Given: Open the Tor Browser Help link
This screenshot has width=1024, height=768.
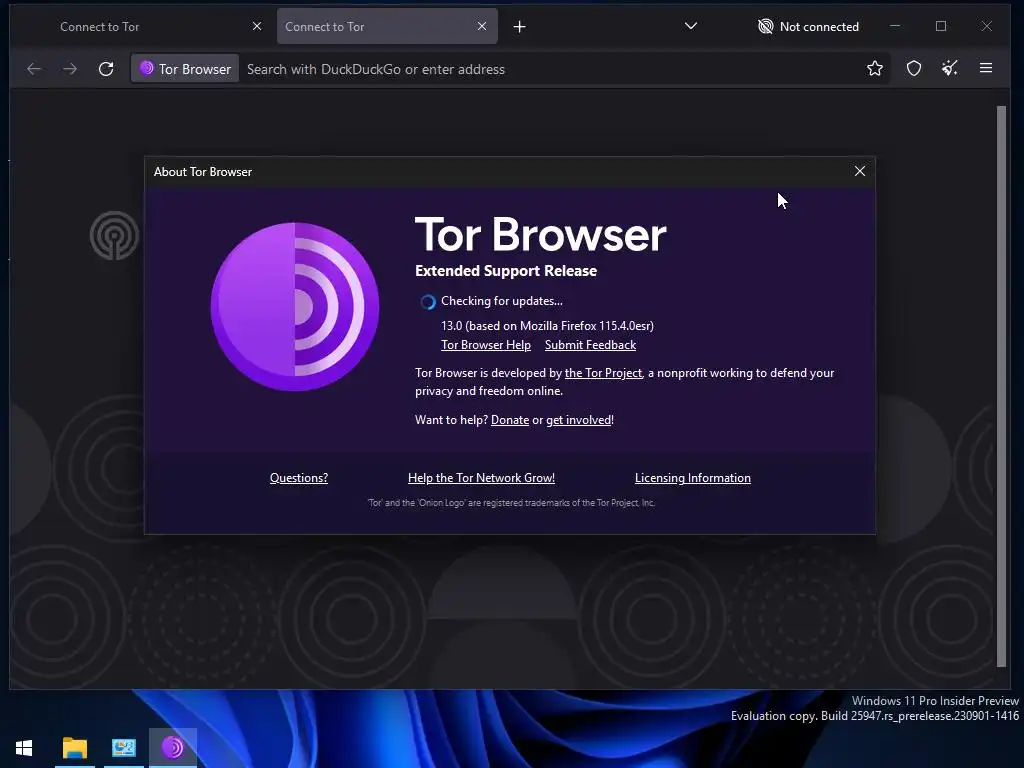Looking at the screenshot, I should point(485,345).
